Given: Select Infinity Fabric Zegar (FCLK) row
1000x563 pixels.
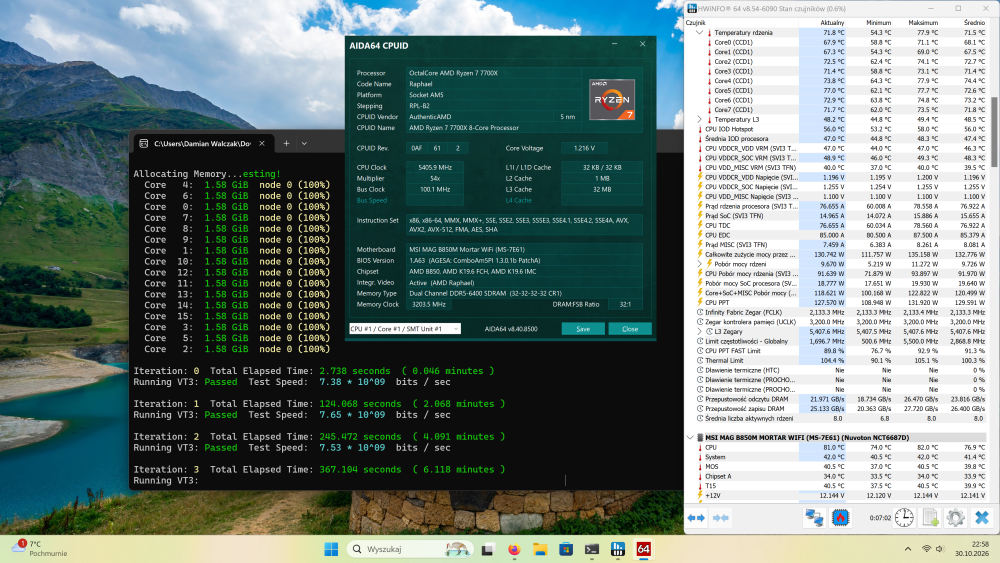Looking at the screenshot, I should pyautogui.click(x=837, y=312).
